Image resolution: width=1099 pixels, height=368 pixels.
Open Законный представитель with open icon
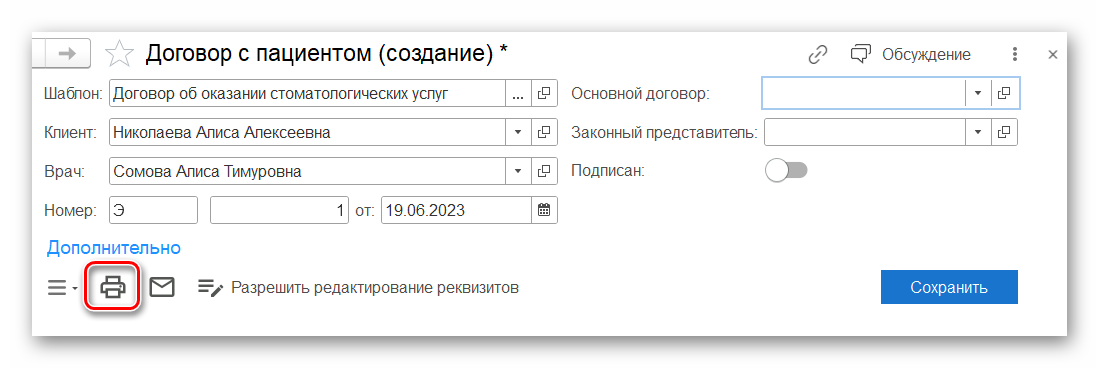click(1004, 132)
